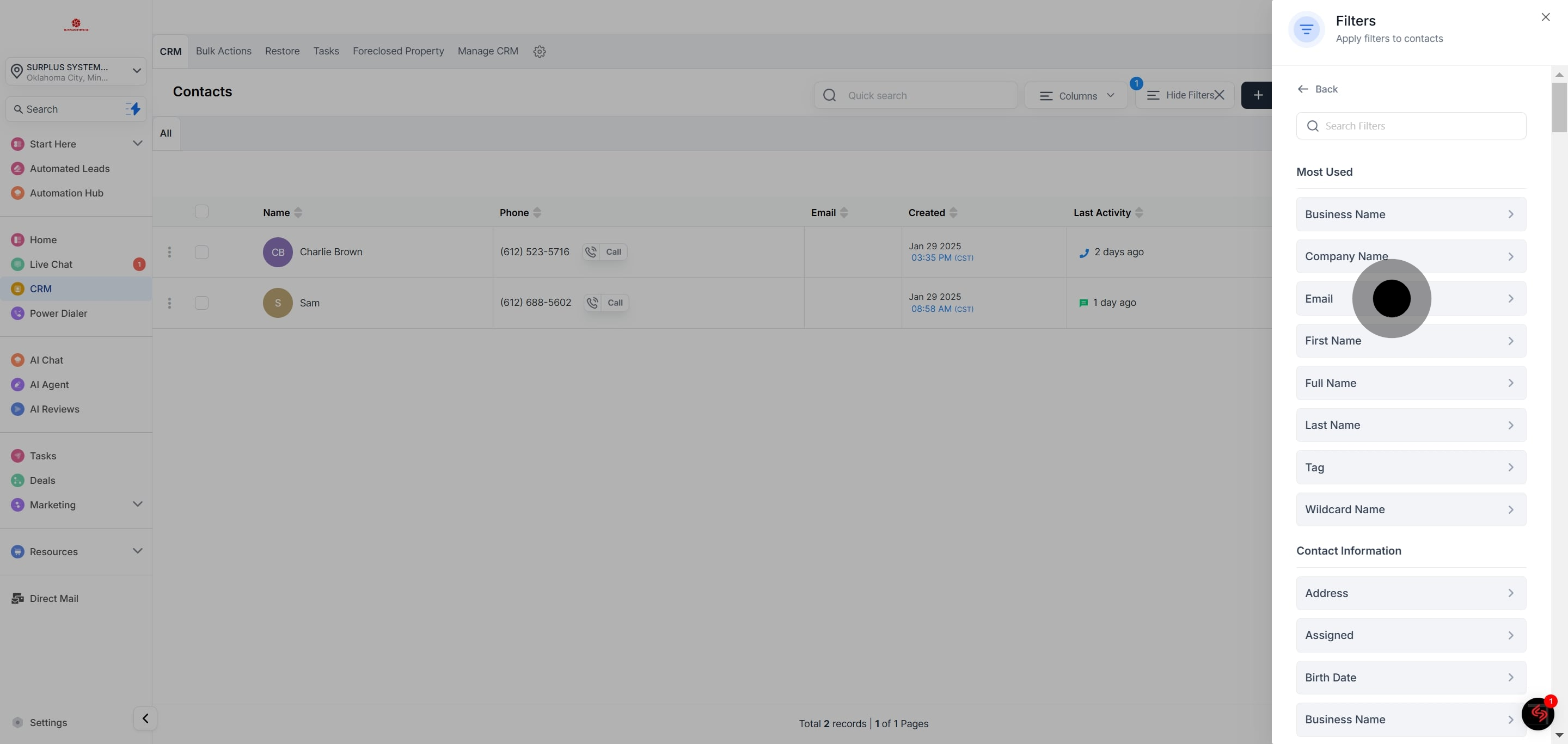
Task: Choose the Tag filter option
Action: [x=1410, y=467]
